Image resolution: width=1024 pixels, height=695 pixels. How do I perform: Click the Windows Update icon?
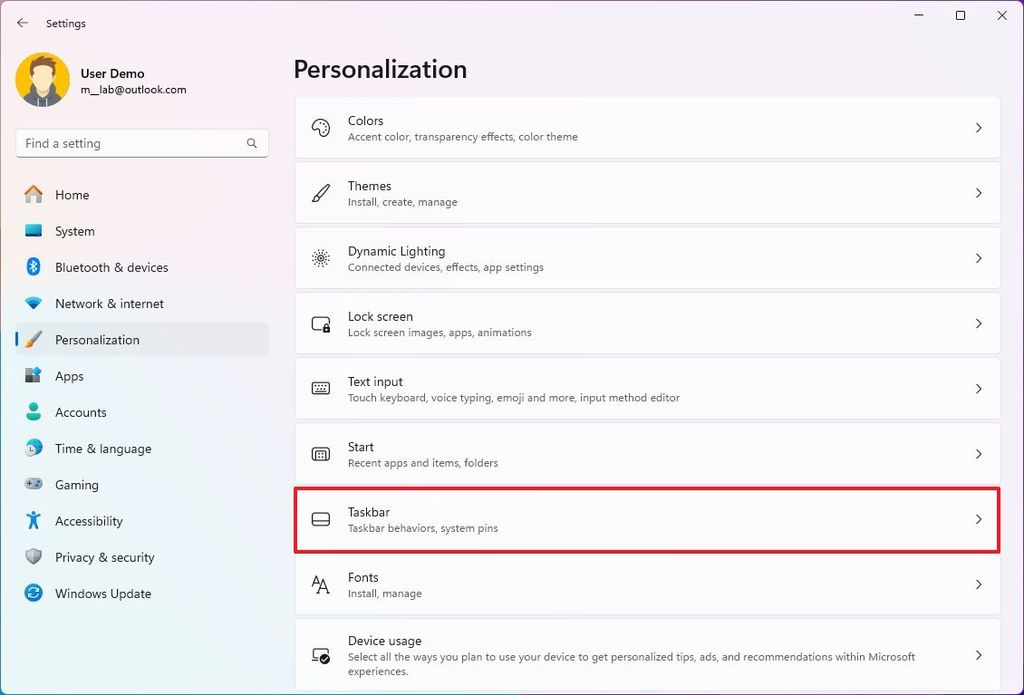[x=33, y=593]
